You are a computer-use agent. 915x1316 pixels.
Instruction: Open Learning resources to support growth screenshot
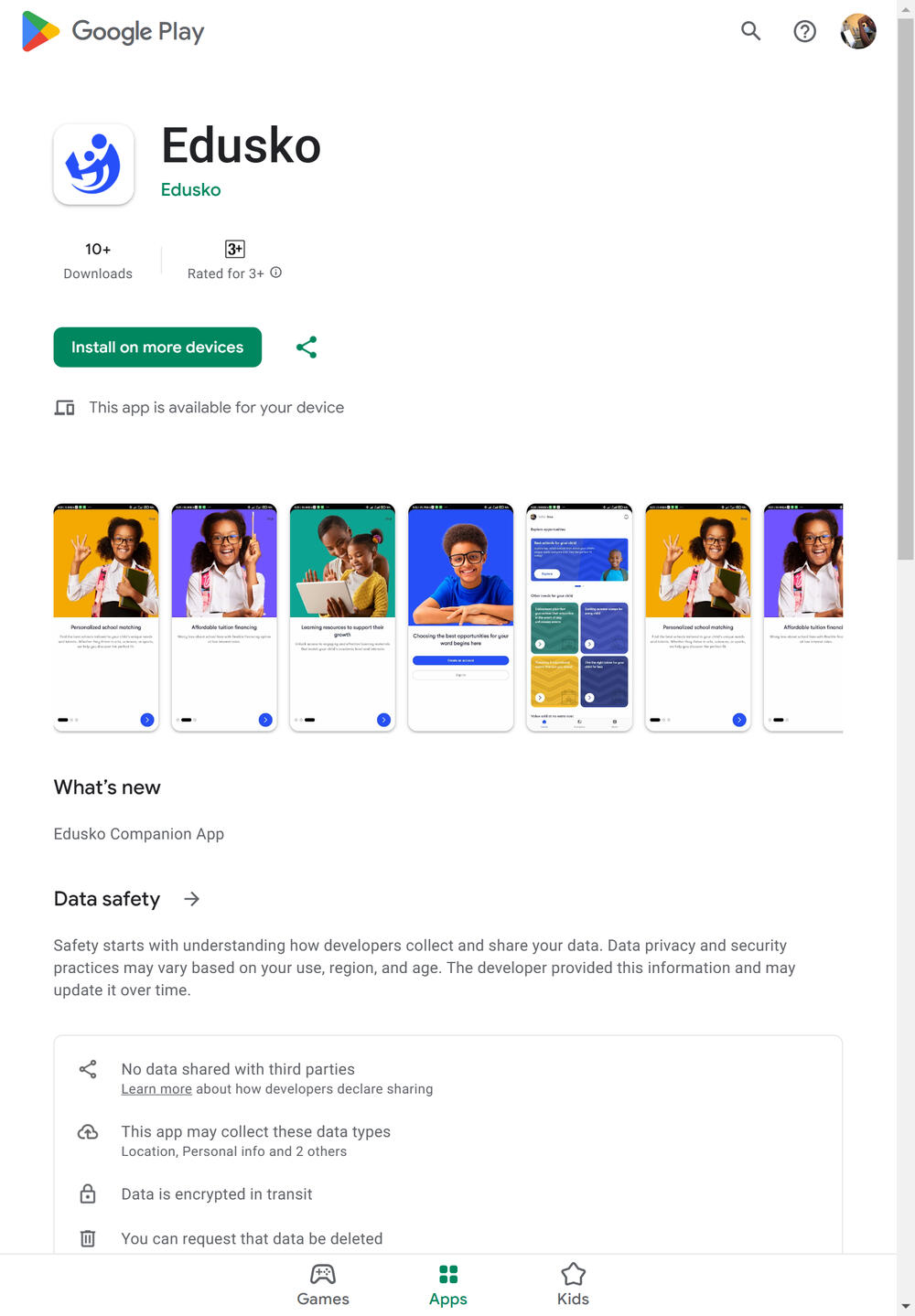tap(343, 617)
